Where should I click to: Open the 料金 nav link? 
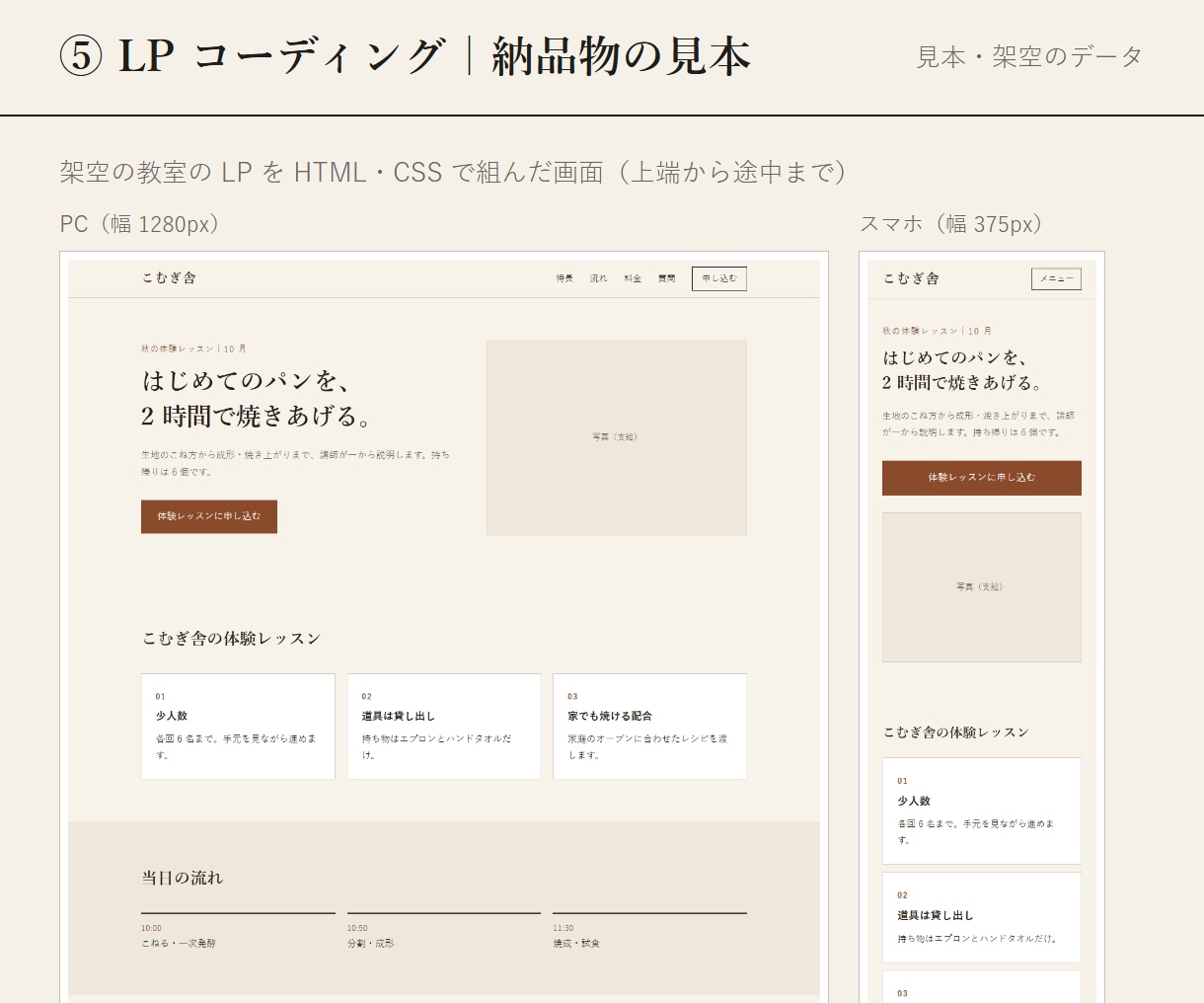[x=633, y=278]
